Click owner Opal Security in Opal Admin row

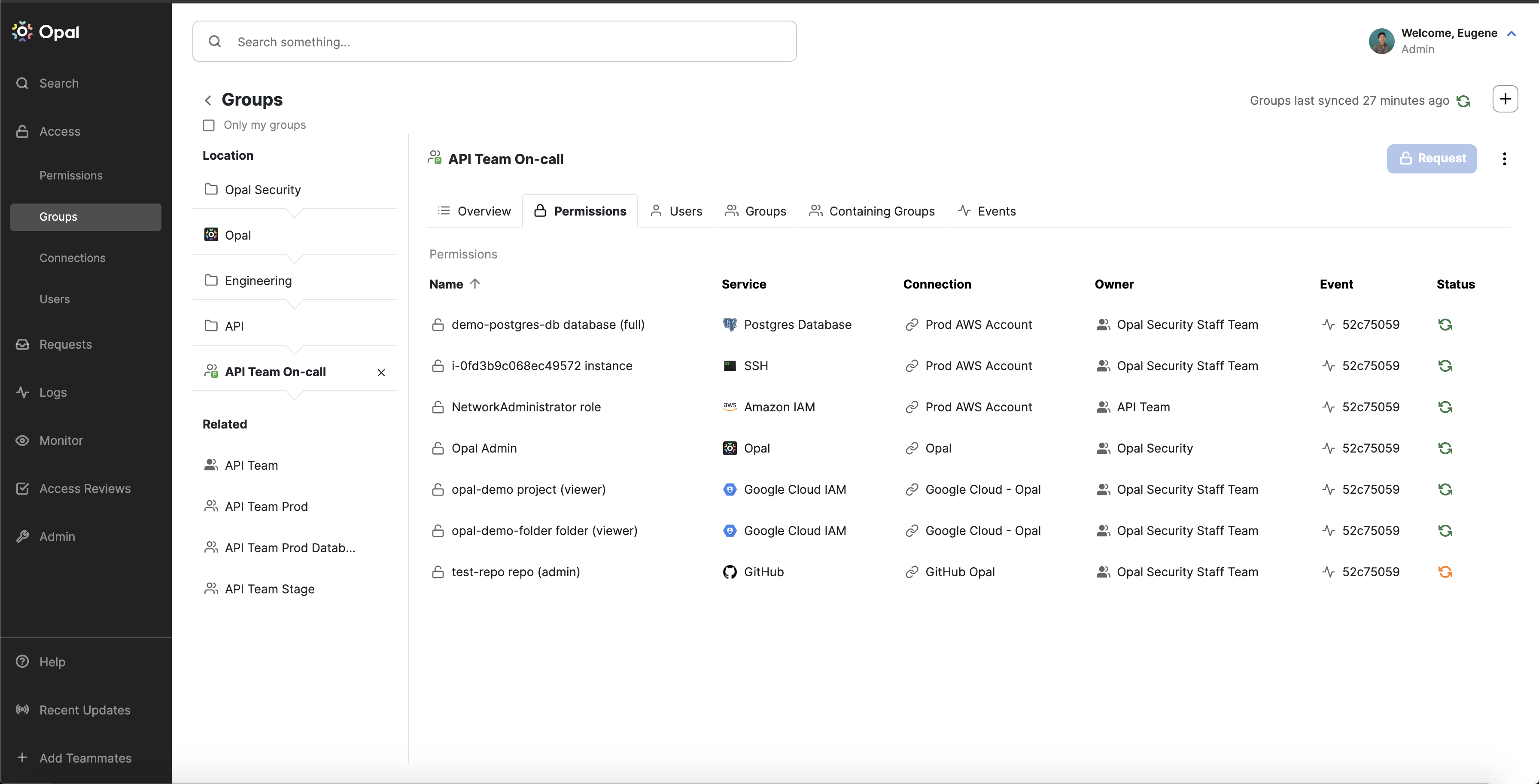pos(1154,448)
